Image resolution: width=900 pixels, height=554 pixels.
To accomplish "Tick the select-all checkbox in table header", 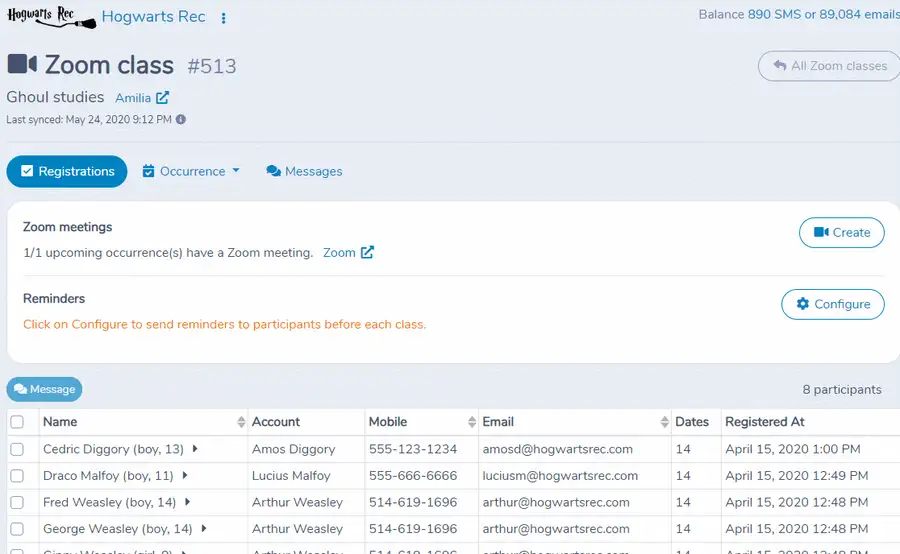I will [x=17, y=422].
